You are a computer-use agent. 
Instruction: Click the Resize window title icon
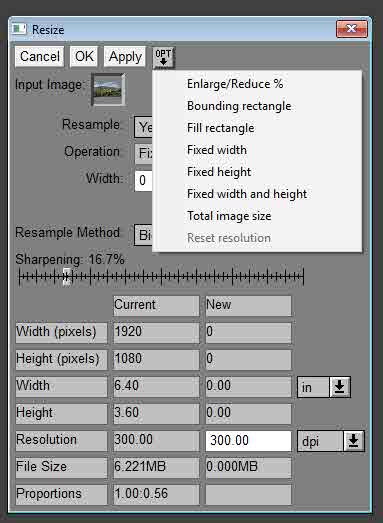tap(19, 29)
